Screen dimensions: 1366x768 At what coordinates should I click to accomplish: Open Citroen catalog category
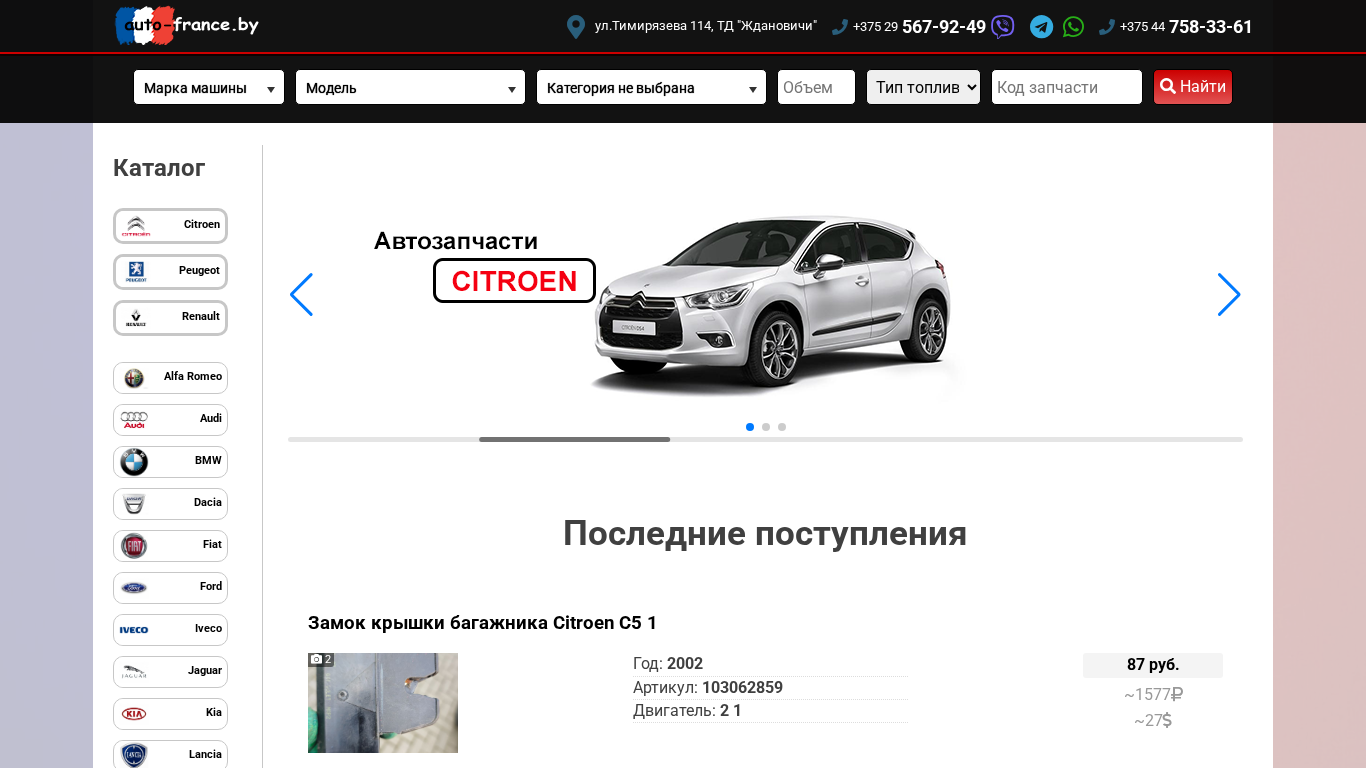(x=170, y=226)
